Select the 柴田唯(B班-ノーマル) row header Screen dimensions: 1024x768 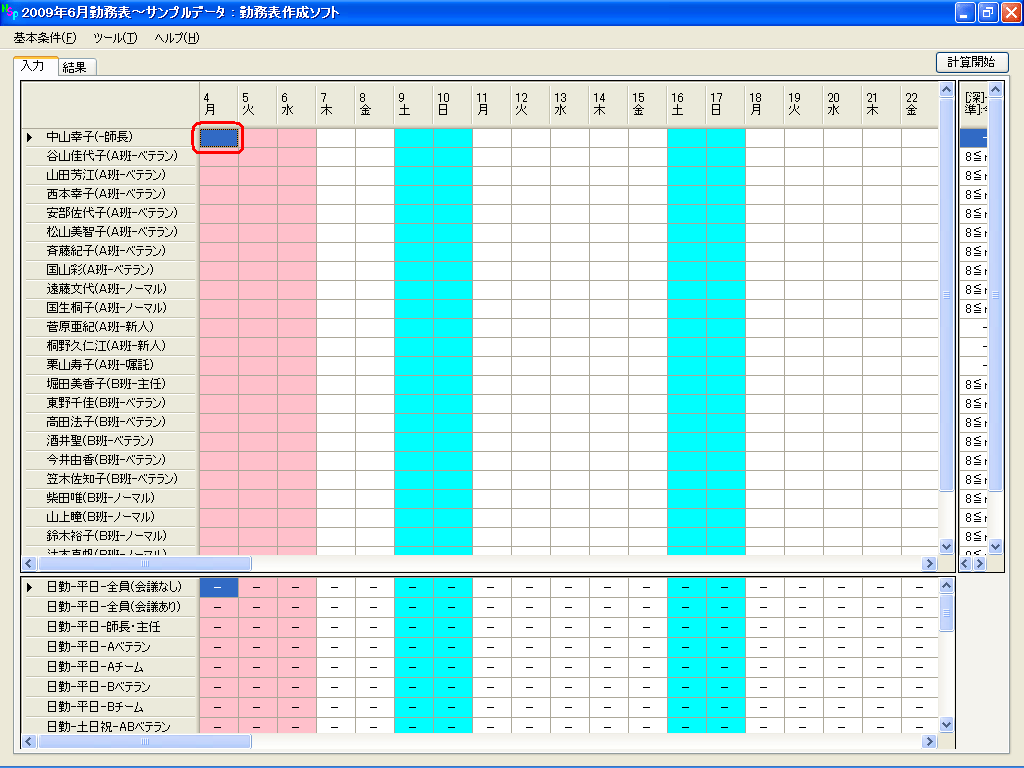(110, 498)
